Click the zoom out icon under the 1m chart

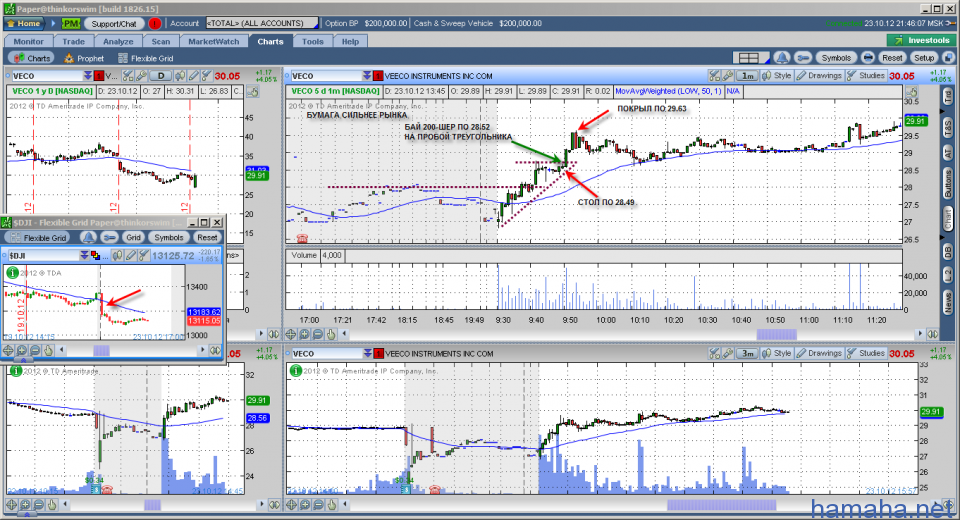(318, 334)
